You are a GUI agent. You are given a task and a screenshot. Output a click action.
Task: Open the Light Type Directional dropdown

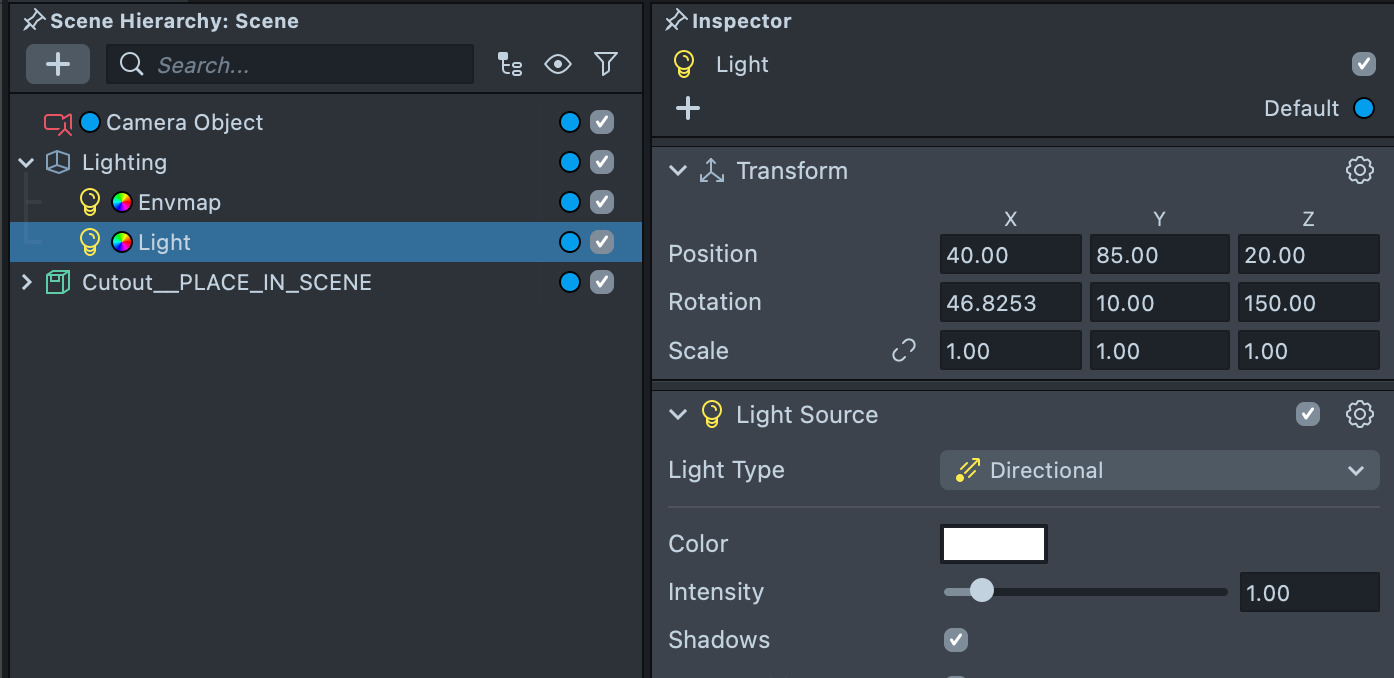tap(1159, 471)
